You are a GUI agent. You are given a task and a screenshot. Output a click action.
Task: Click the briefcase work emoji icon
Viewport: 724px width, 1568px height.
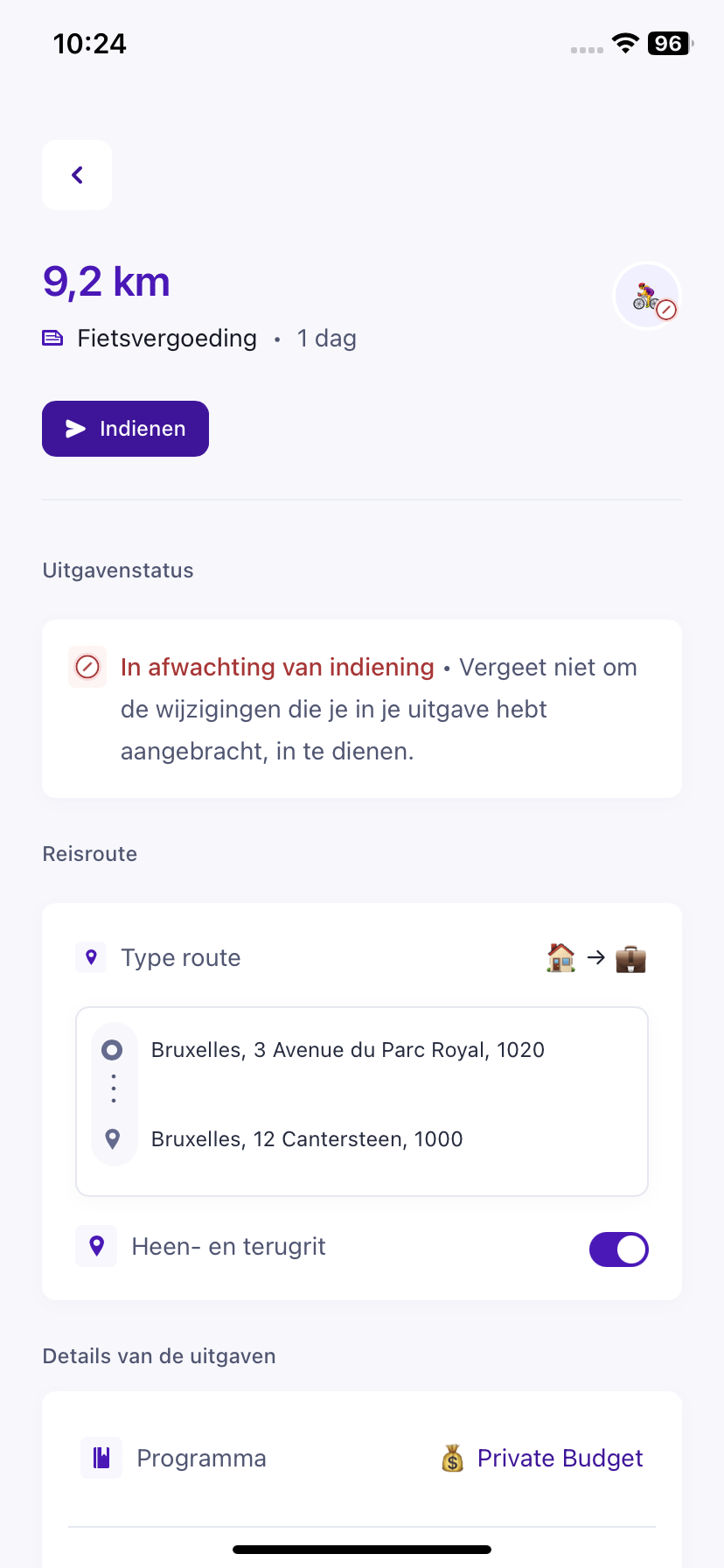pyautogui.click(x=630, y=959)
